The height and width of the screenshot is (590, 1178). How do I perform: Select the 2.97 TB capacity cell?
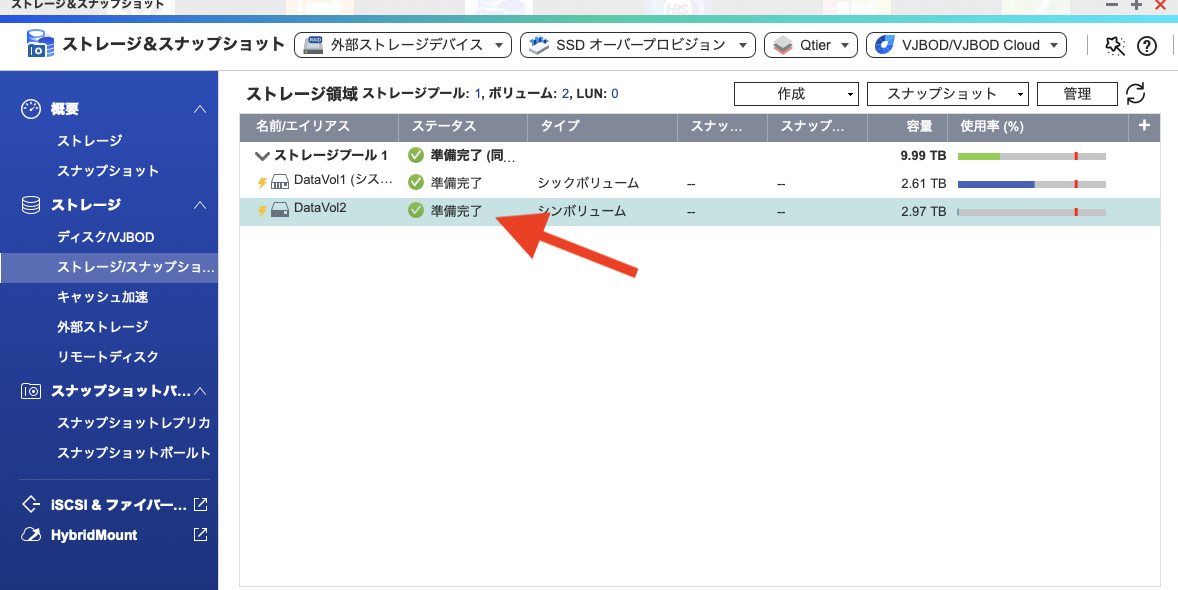pos(923,212)
